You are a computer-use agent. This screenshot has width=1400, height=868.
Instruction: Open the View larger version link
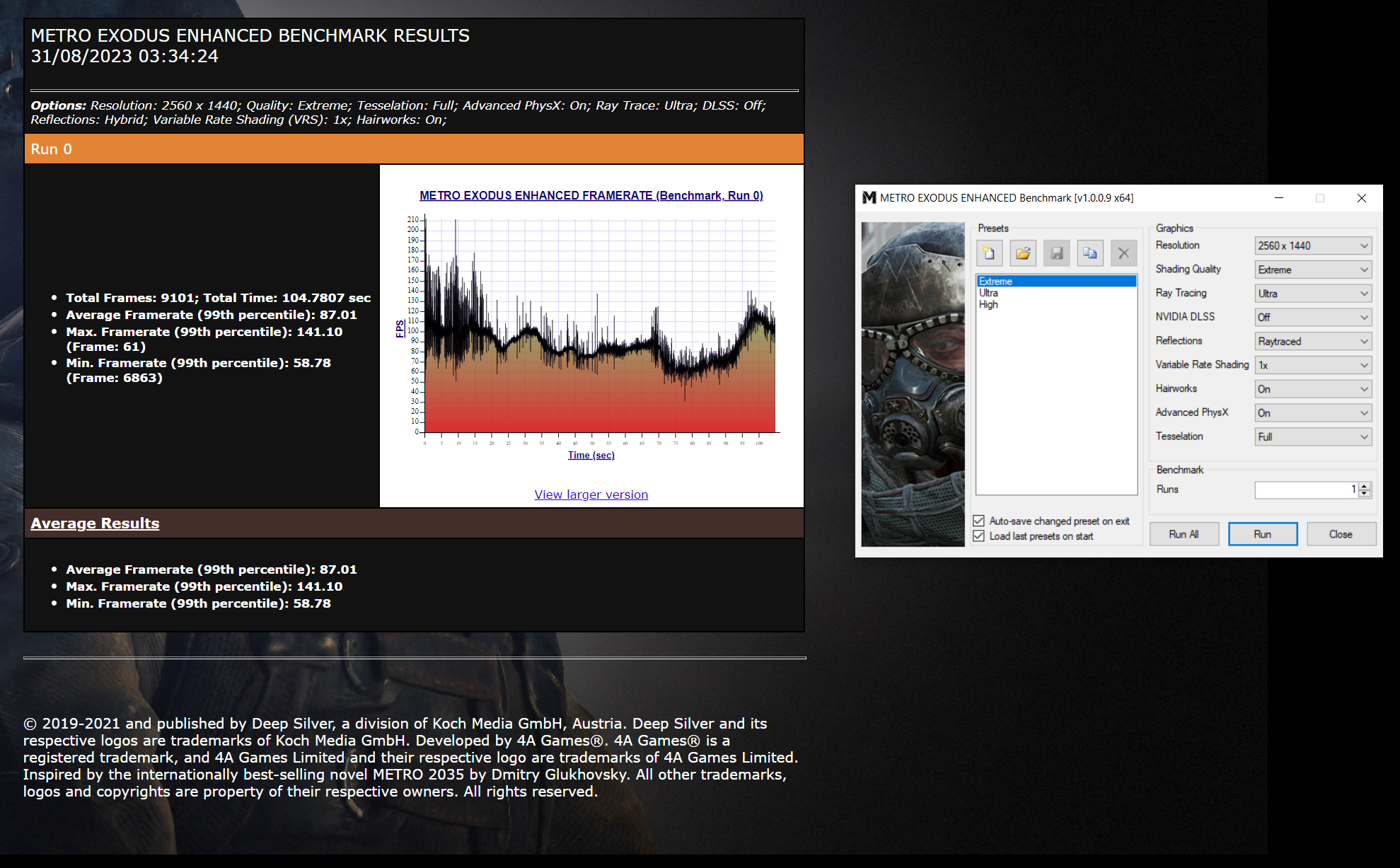pos(591,494)
